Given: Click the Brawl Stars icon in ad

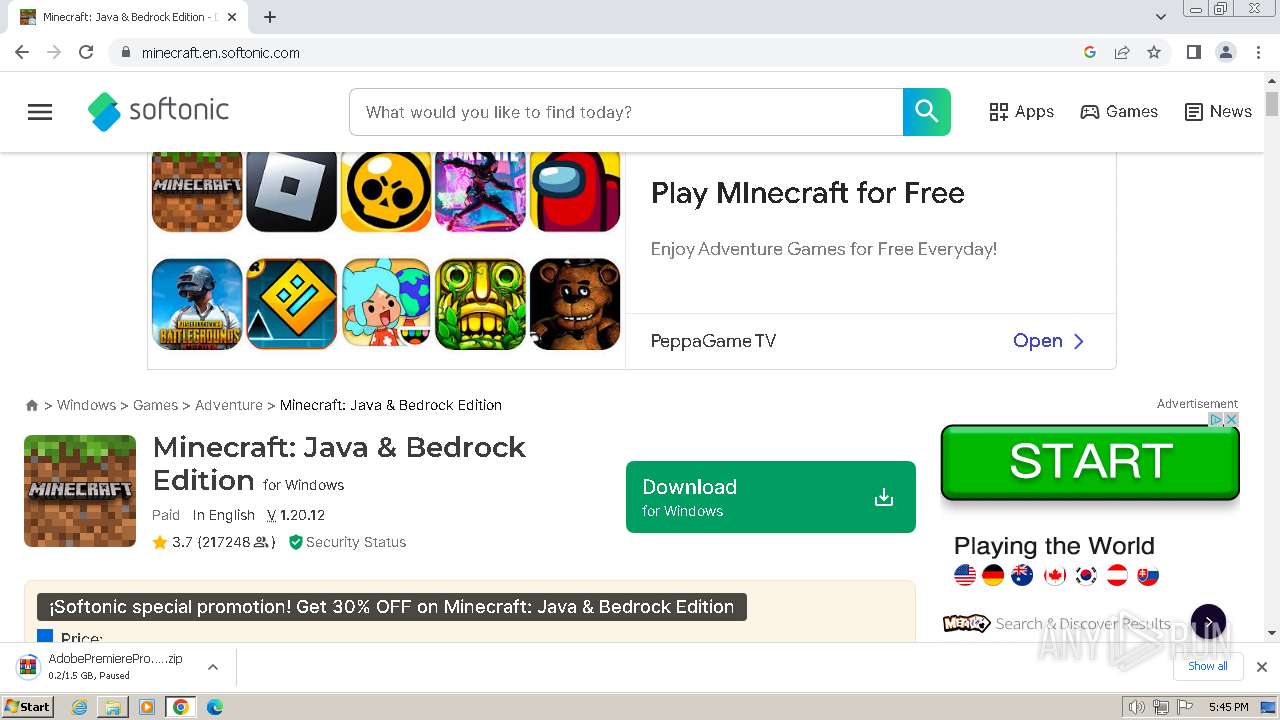Looking at the screenshot, I should point(386,190).
